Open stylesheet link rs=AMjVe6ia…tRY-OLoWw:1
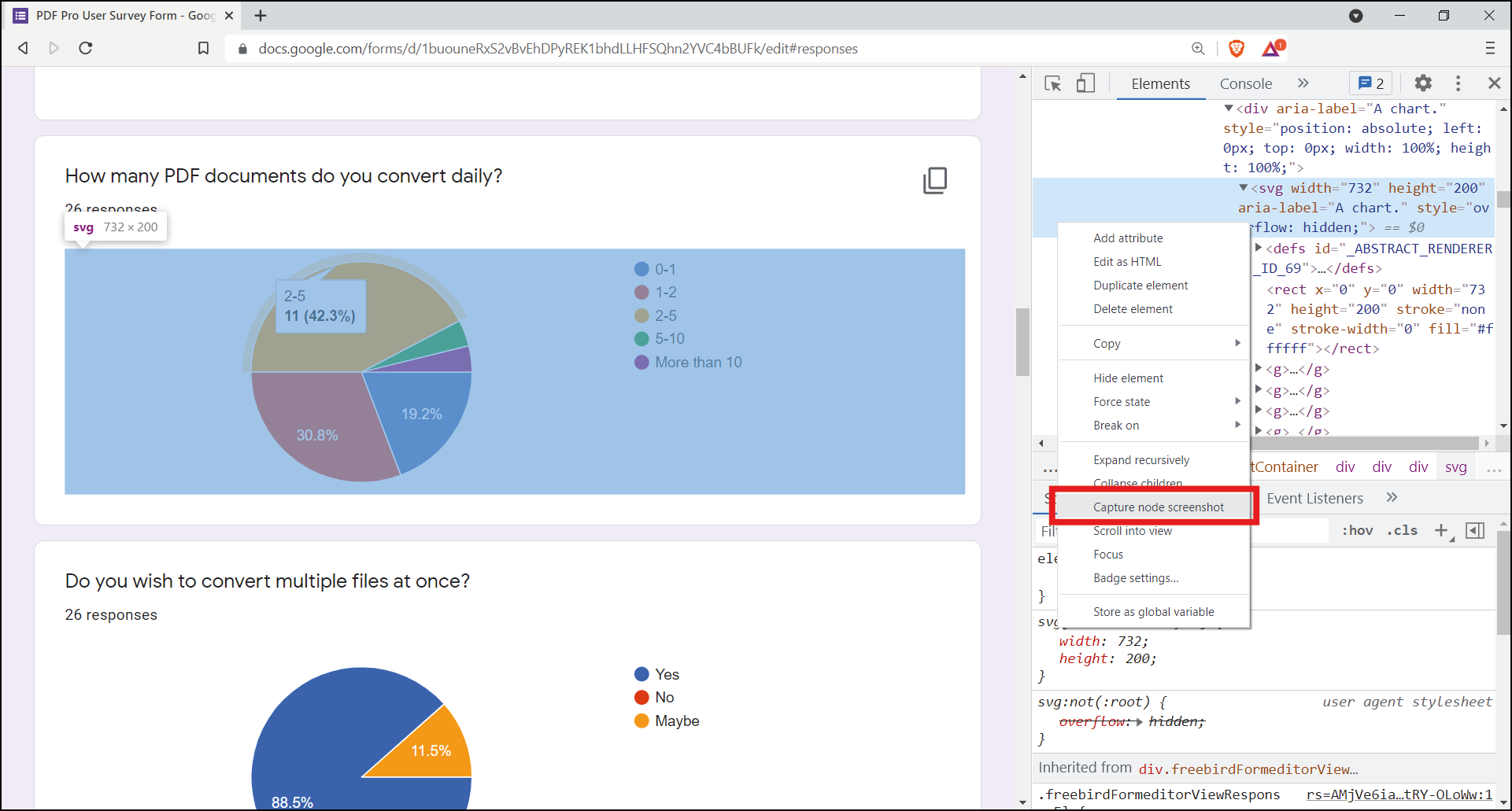The height and width of the screenshot is (811, 1512). click(x=1399, y=795)
